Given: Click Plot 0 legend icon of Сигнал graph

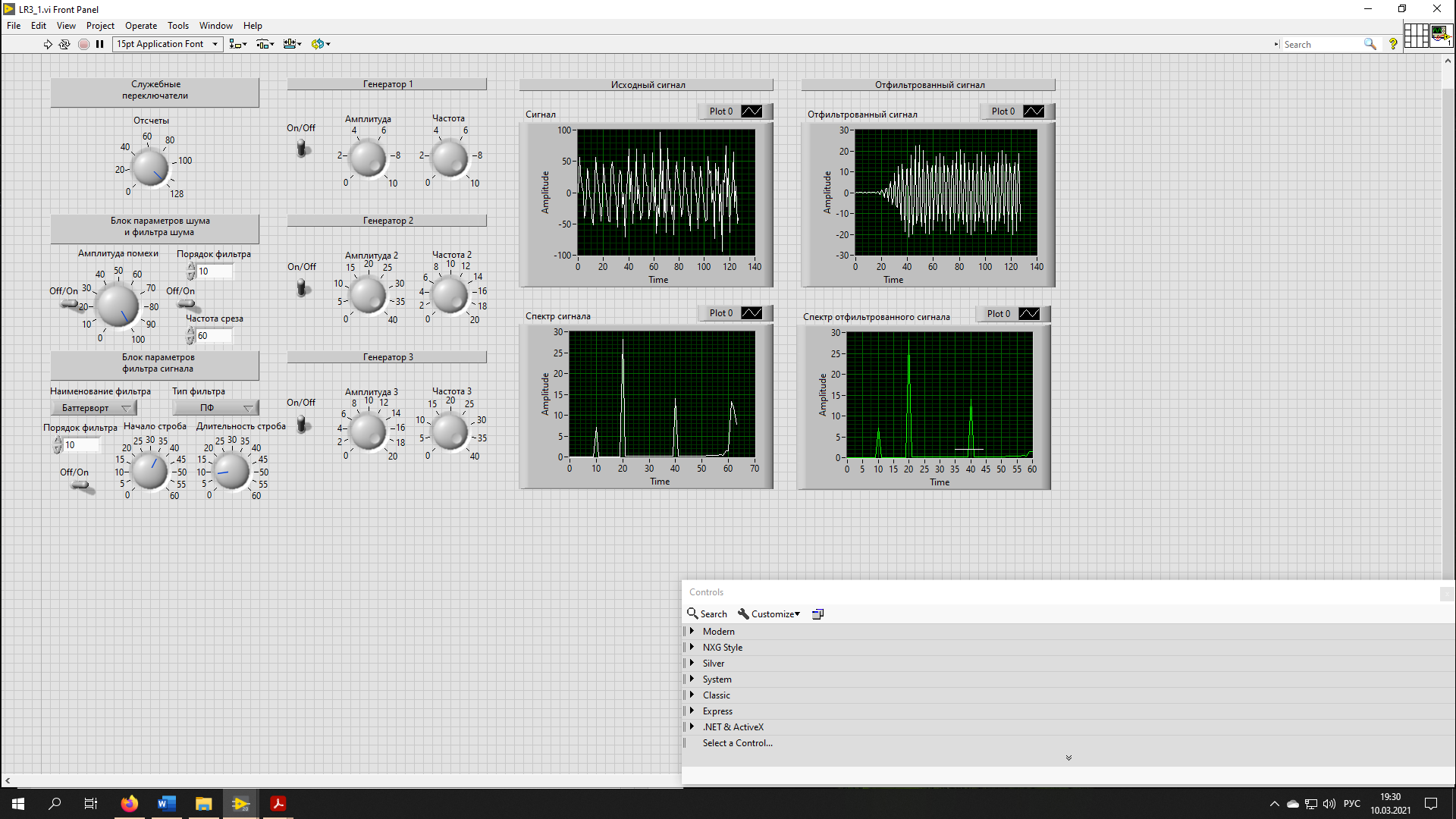Looking at the screenshot, I should click(x=752, y=111).
